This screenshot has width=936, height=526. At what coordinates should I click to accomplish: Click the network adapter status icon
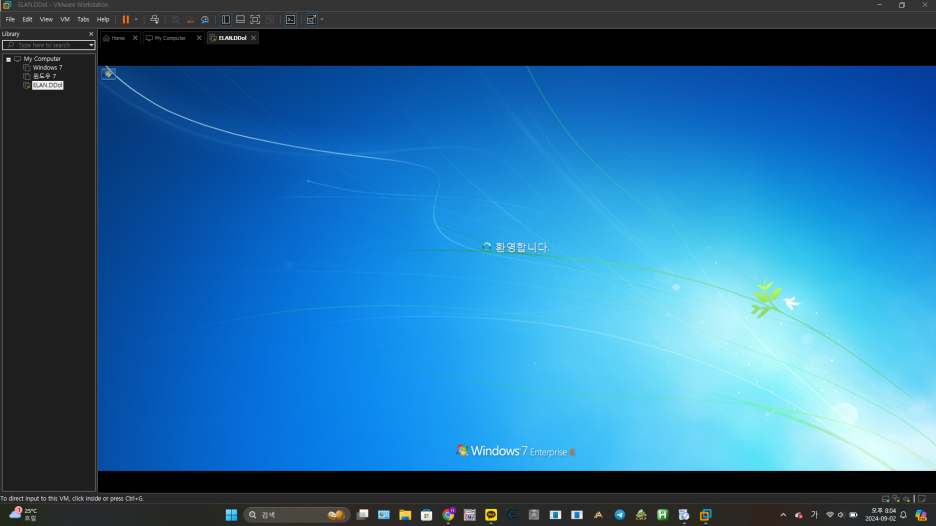[896, 499]
